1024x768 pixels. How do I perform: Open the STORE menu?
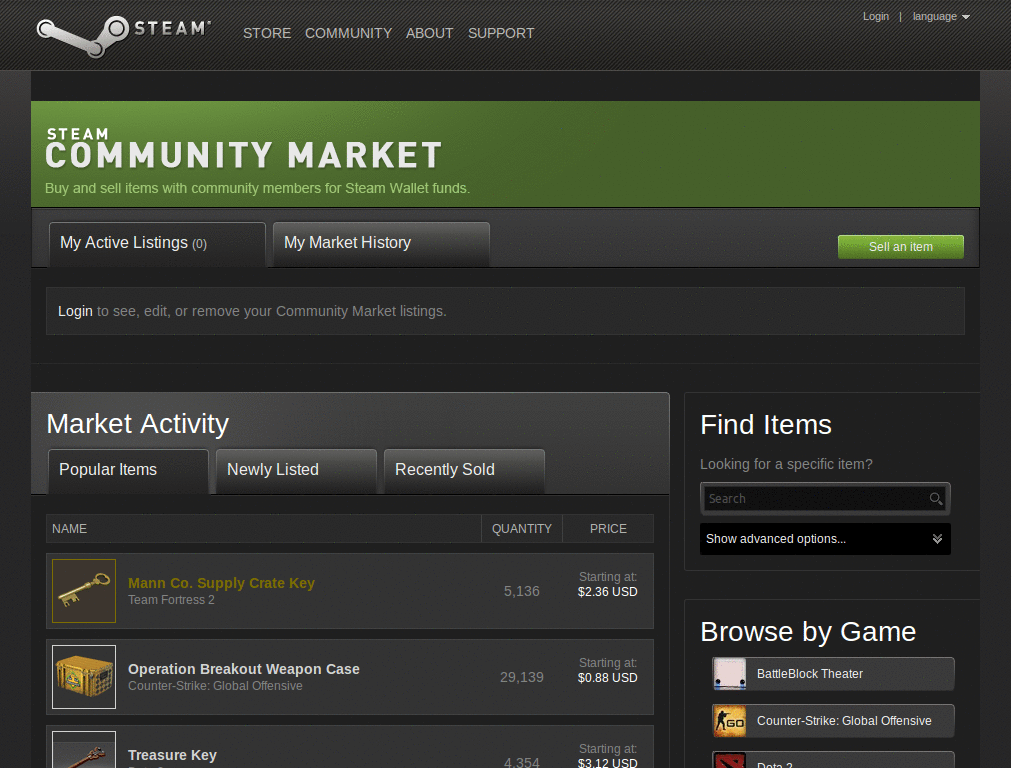[x=266, y=33]
